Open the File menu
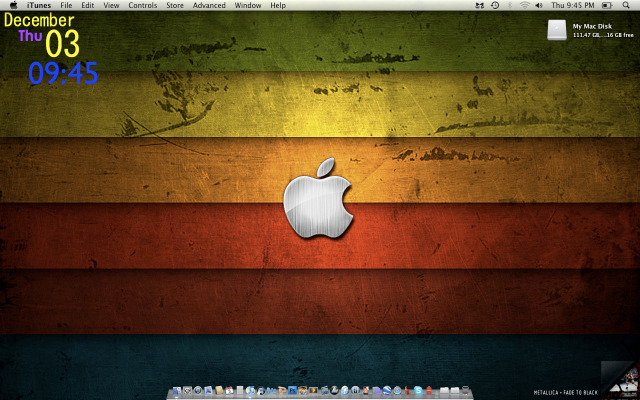The height and width of the screenshot is (400, 640). pyautogui.click(x=66, y=5)
